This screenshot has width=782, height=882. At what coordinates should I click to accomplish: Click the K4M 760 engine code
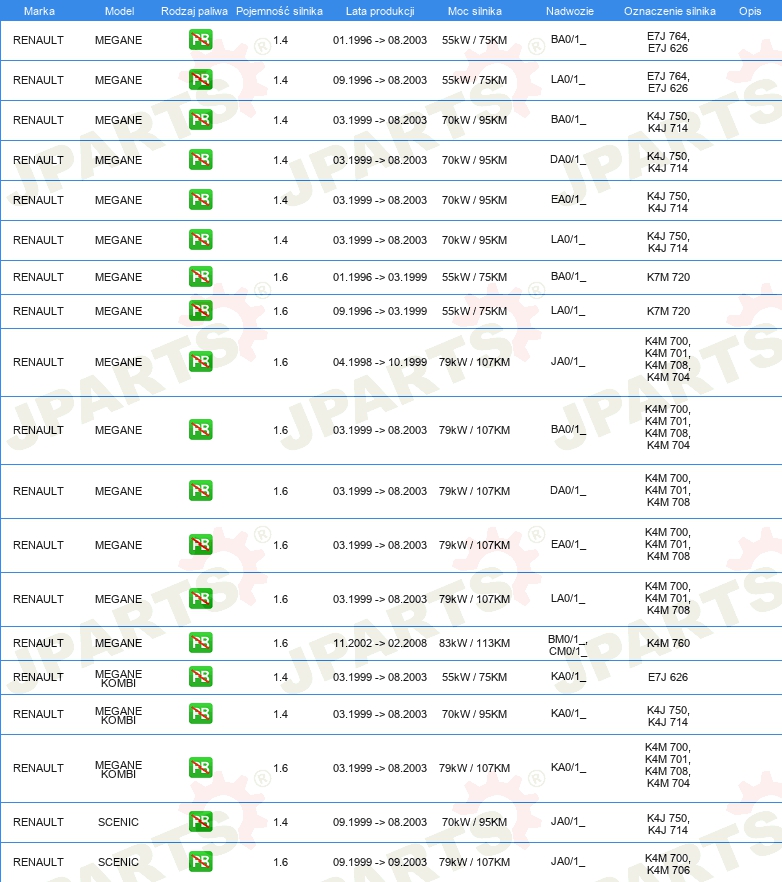668,643
